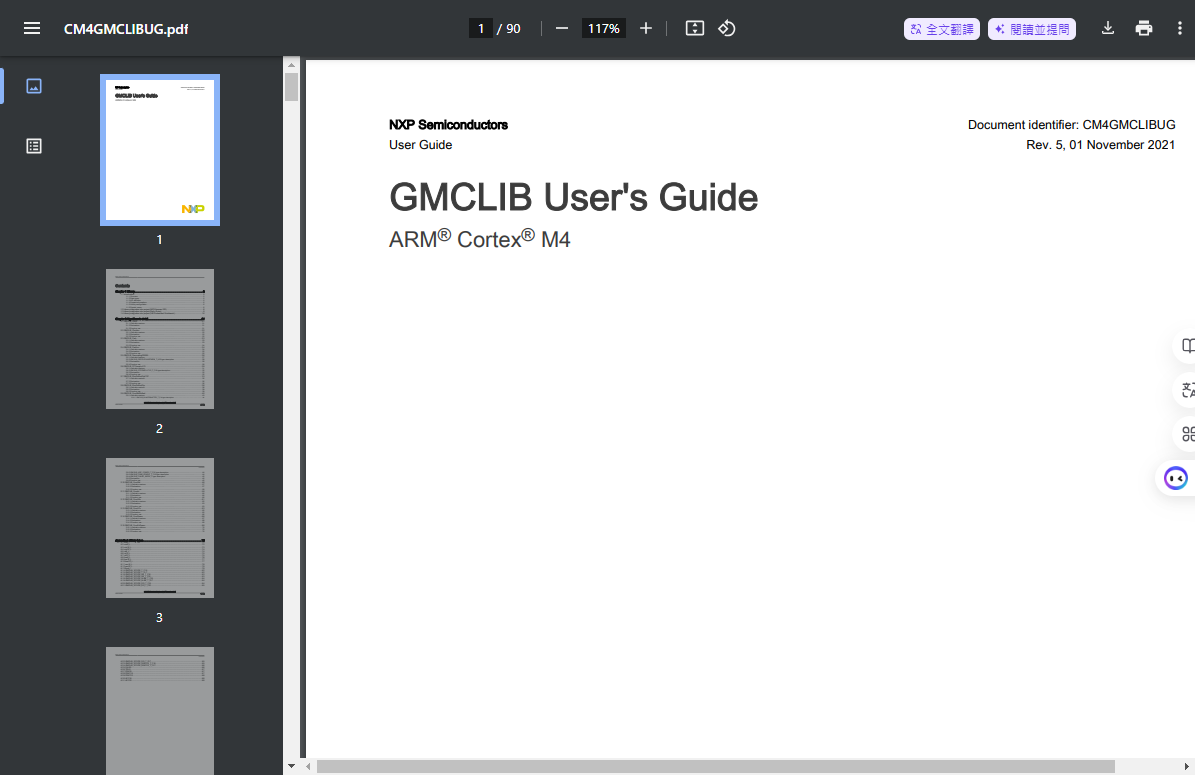Image resolution: width=1195 pixels, height=775 pixels.
Task: Open the floating book reader icon
Action: [1185, 346]
